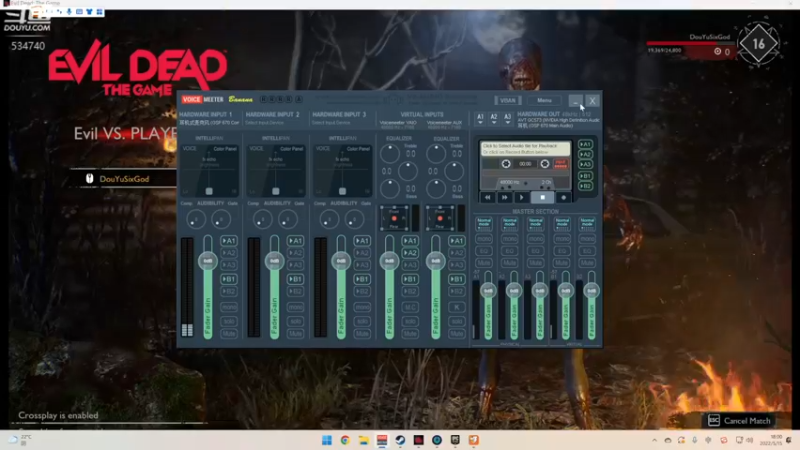Toggle B1 routing on Hardware Input 2

pos(295,279)
